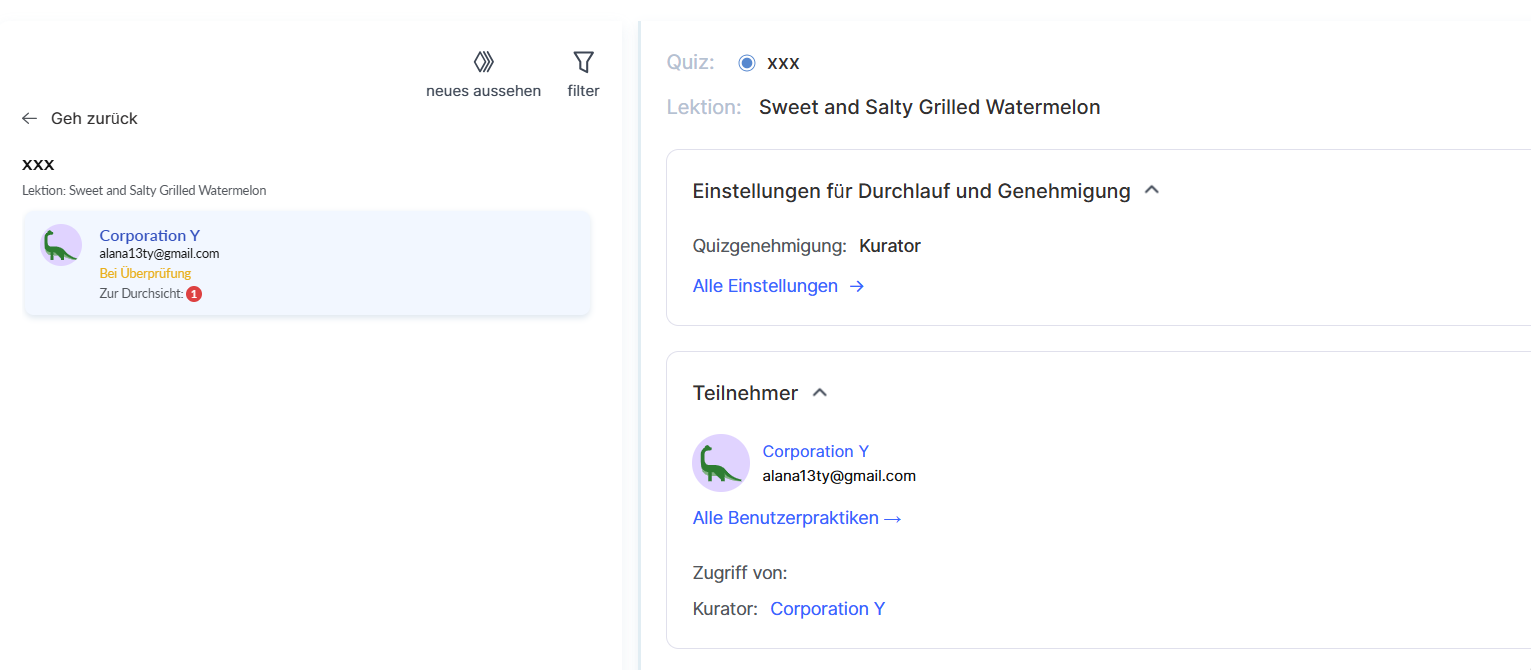Open Corporation Y profile link under Teilnehmer
Image resolution: width=1531 pixels, height=670 pixels.
pyautogui.click(x=815, y=451)
